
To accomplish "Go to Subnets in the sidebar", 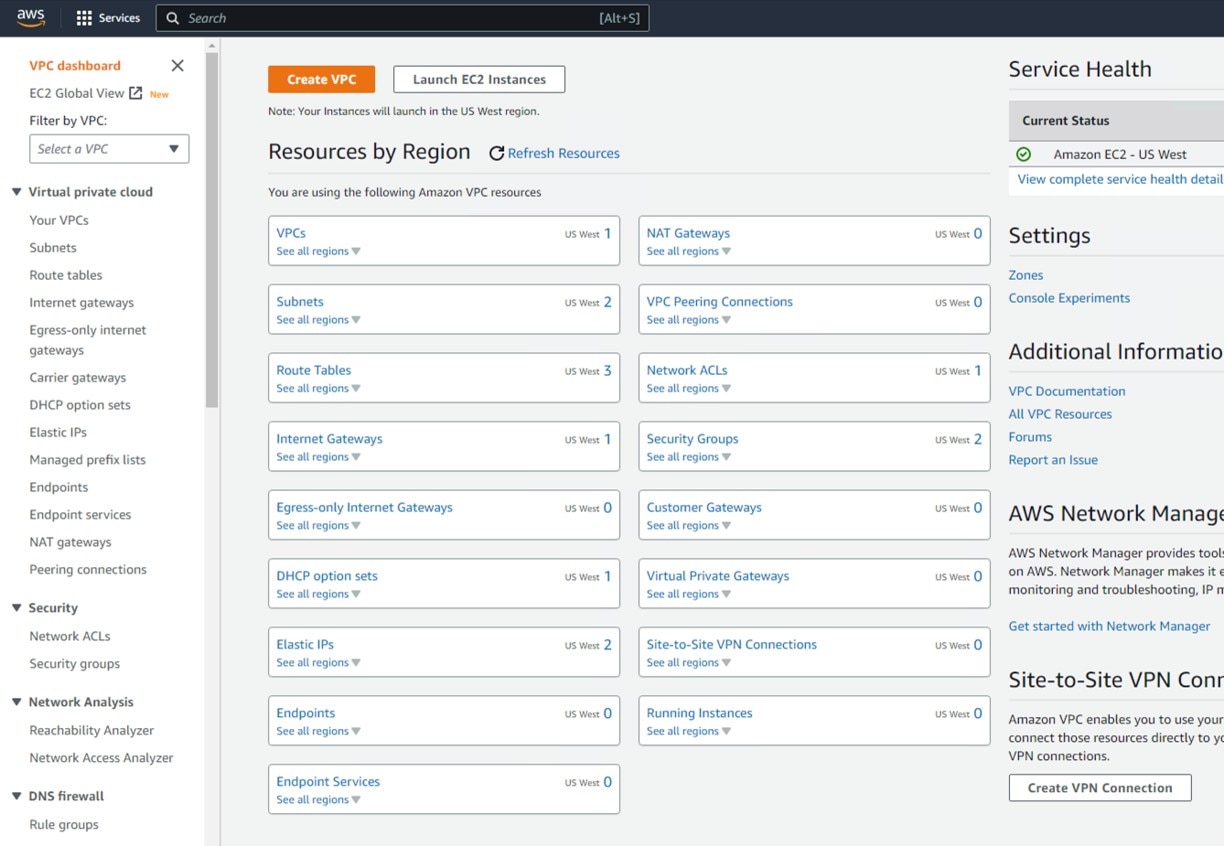I will coord(53,248).
